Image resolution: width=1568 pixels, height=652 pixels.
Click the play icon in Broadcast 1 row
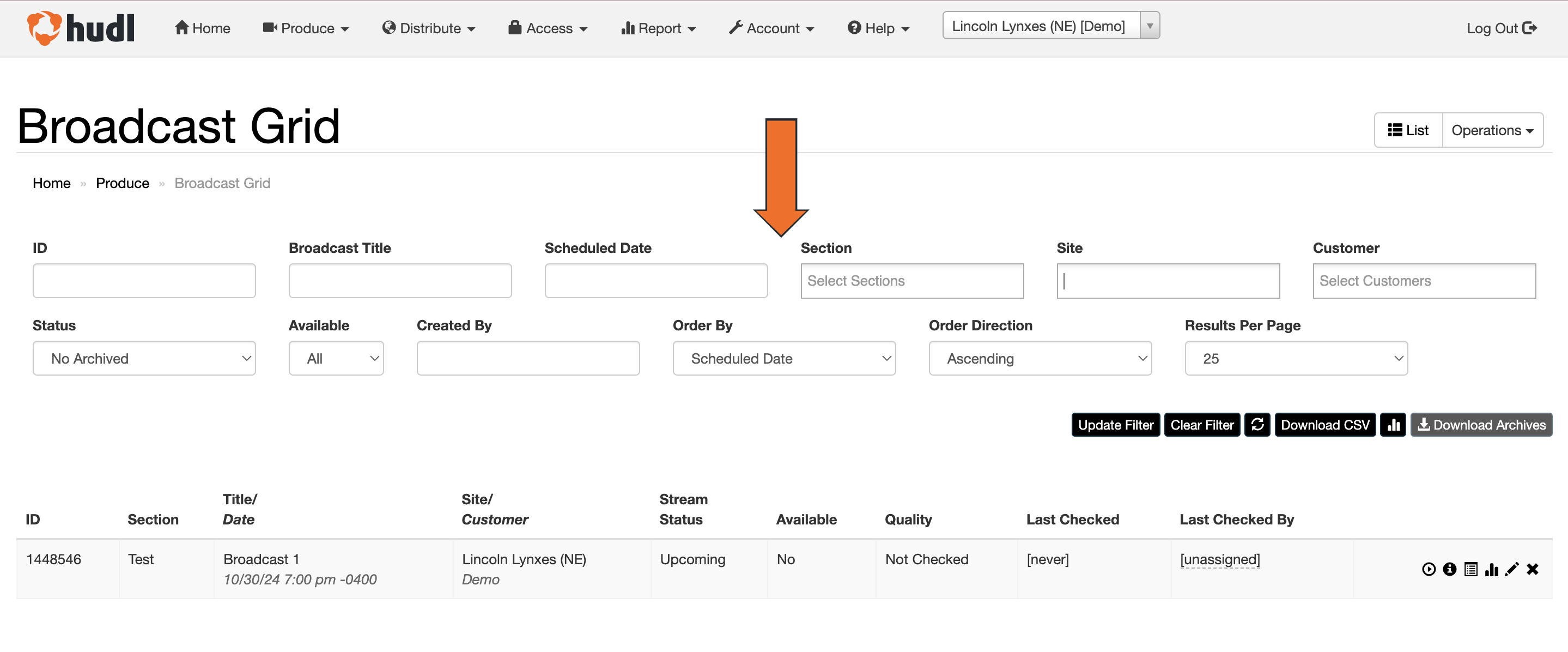pos(1429,569)
